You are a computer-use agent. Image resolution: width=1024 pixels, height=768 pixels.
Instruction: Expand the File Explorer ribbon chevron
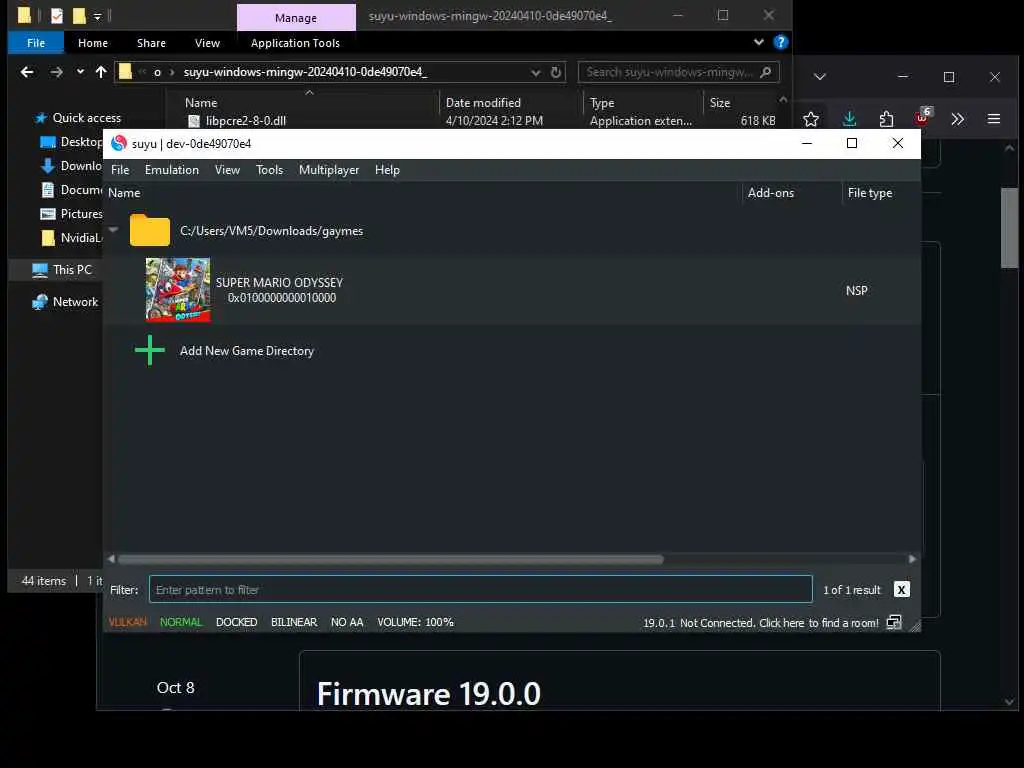(758, 42)
